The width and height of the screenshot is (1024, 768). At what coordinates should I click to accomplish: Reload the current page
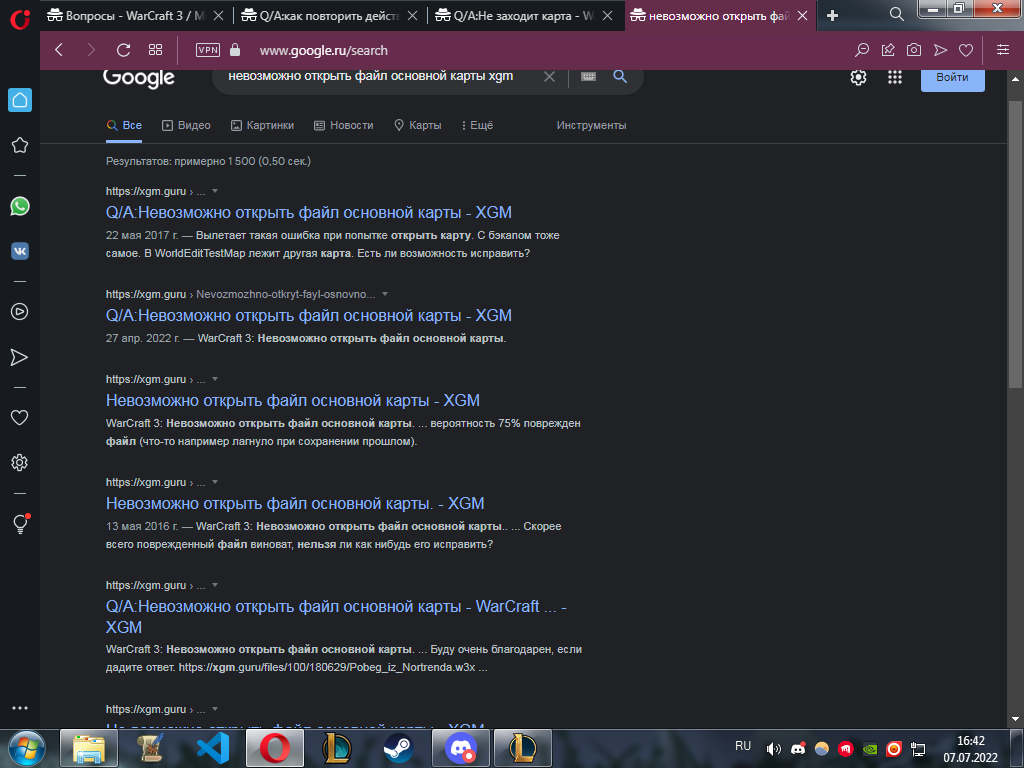[123, 50]
